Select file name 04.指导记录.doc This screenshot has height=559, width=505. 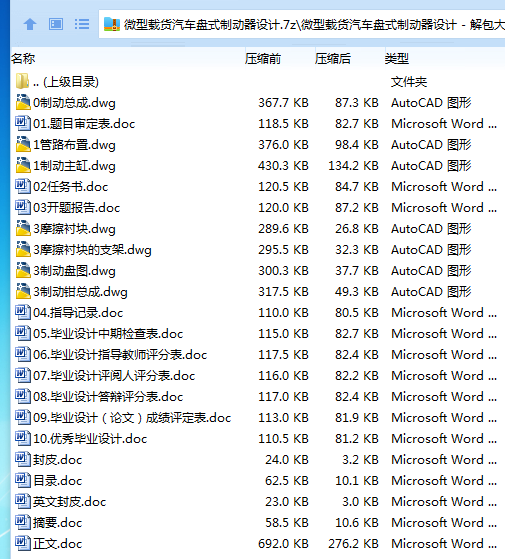(78, 313)
